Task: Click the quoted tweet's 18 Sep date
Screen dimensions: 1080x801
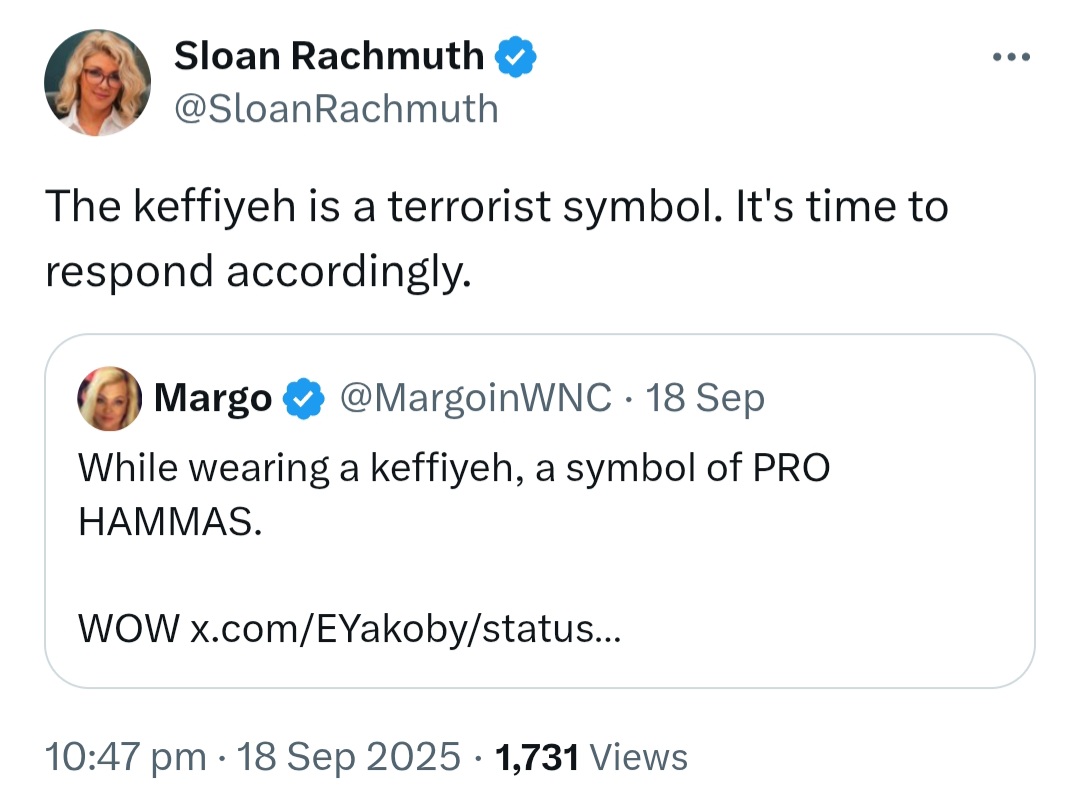Action: pos(705,398)
